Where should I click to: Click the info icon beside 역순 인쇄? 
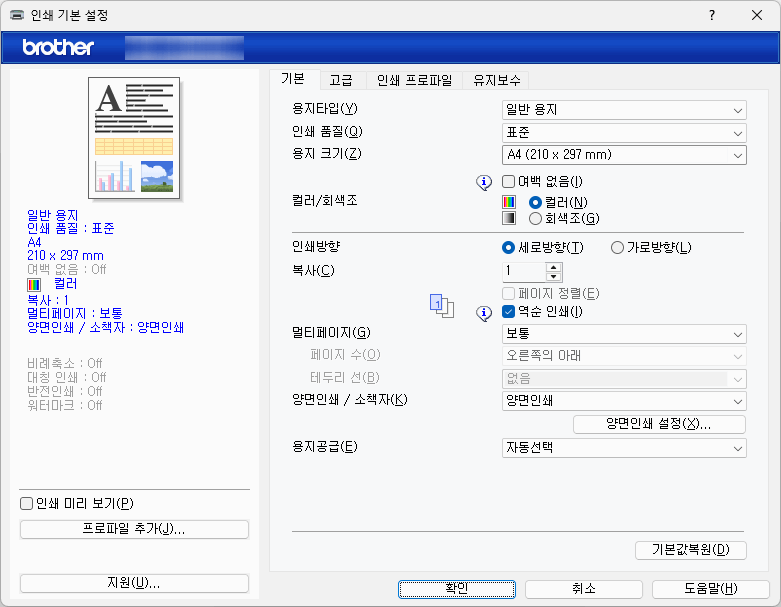coord(485,312)
